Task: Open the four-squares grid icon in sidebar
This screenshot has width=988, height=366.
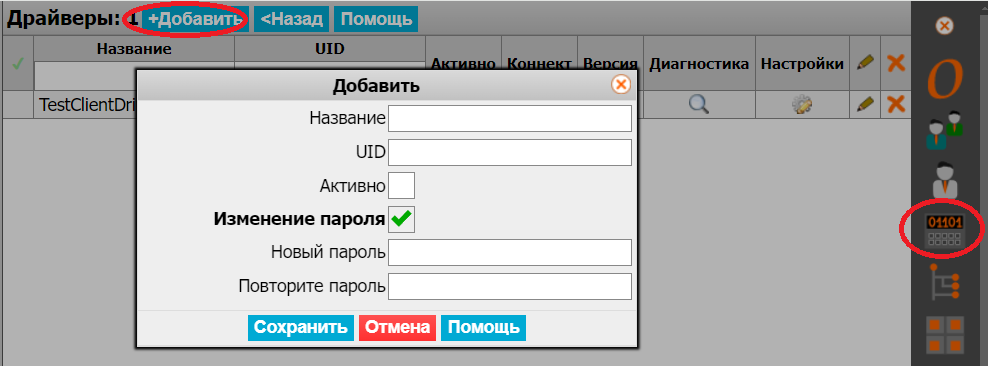Action: pos(945,335)
